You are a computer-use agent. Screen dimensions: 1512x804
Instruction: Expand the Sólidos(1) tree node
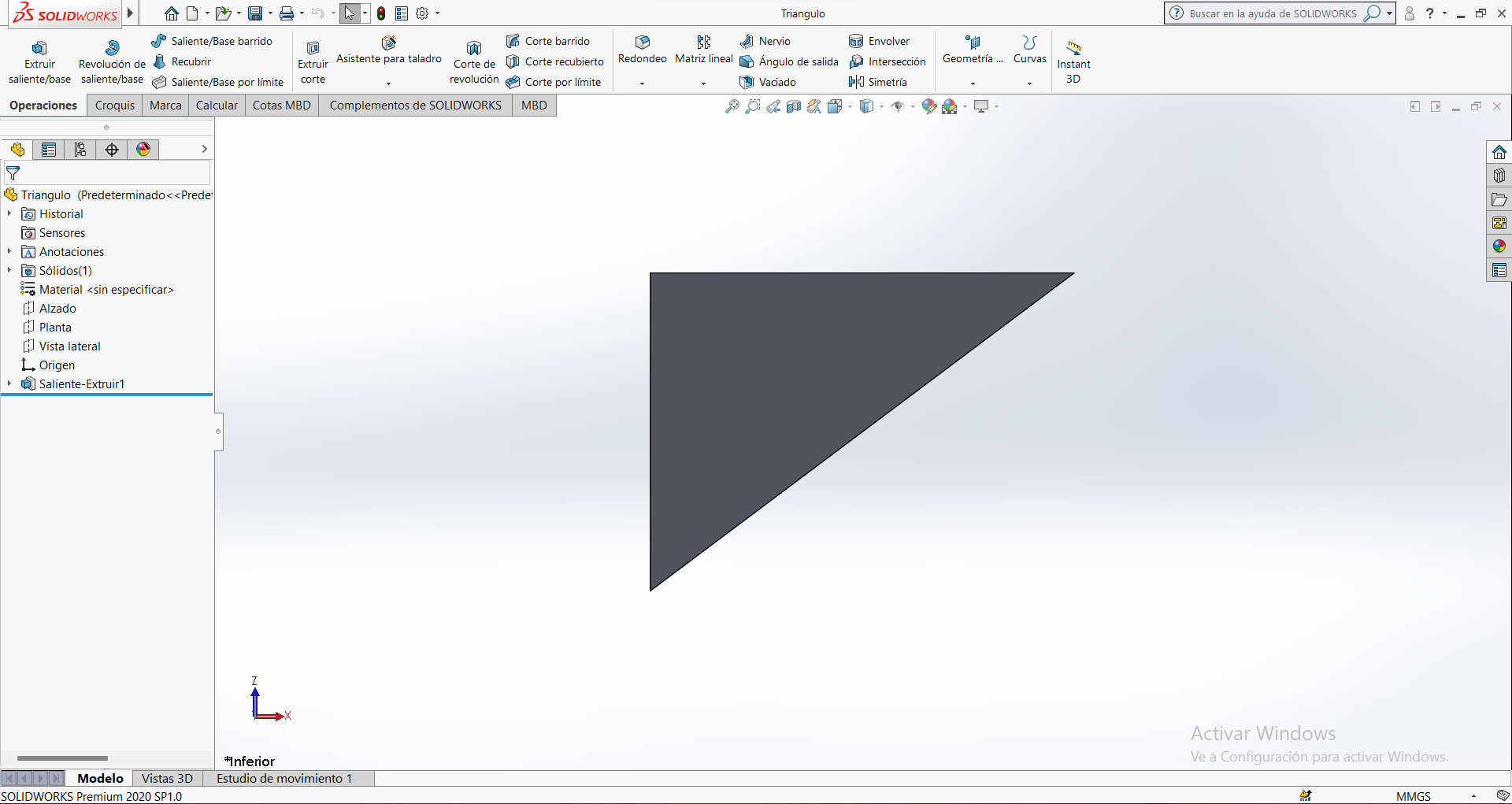pos(9,270)
